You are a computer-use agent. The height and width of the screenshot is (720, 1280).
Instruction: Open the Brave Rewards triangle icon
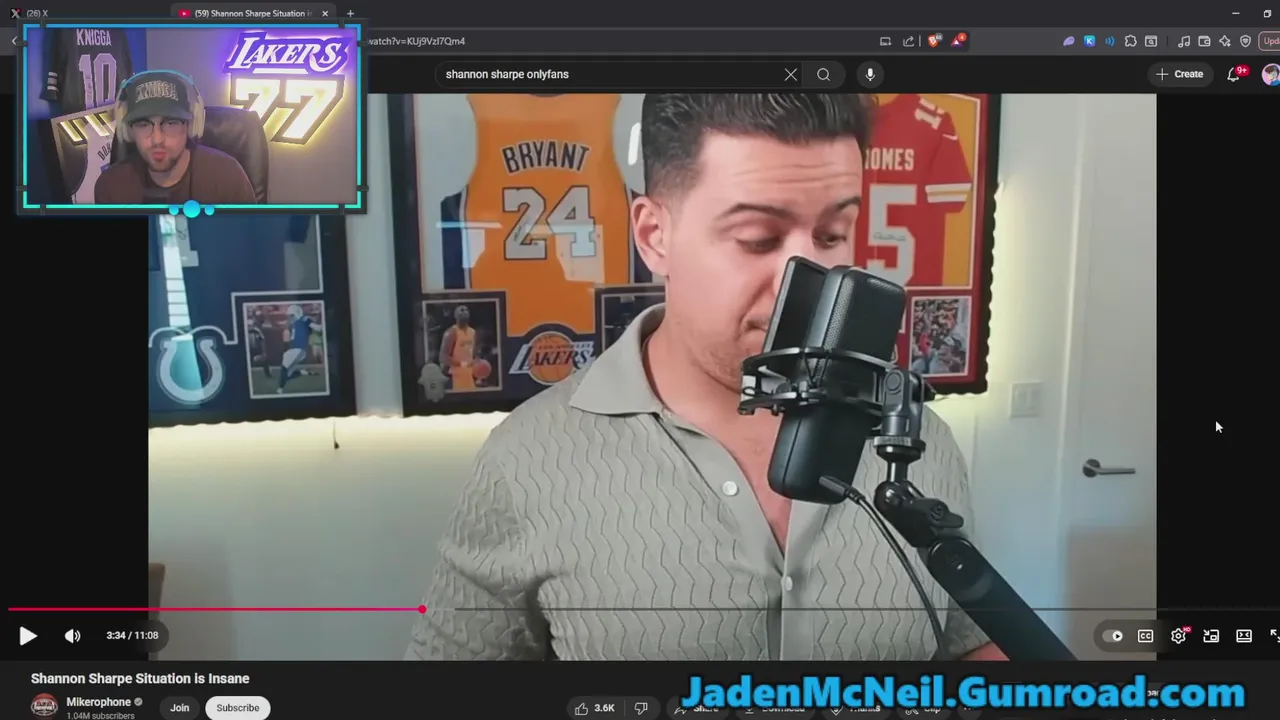point(958,41)
